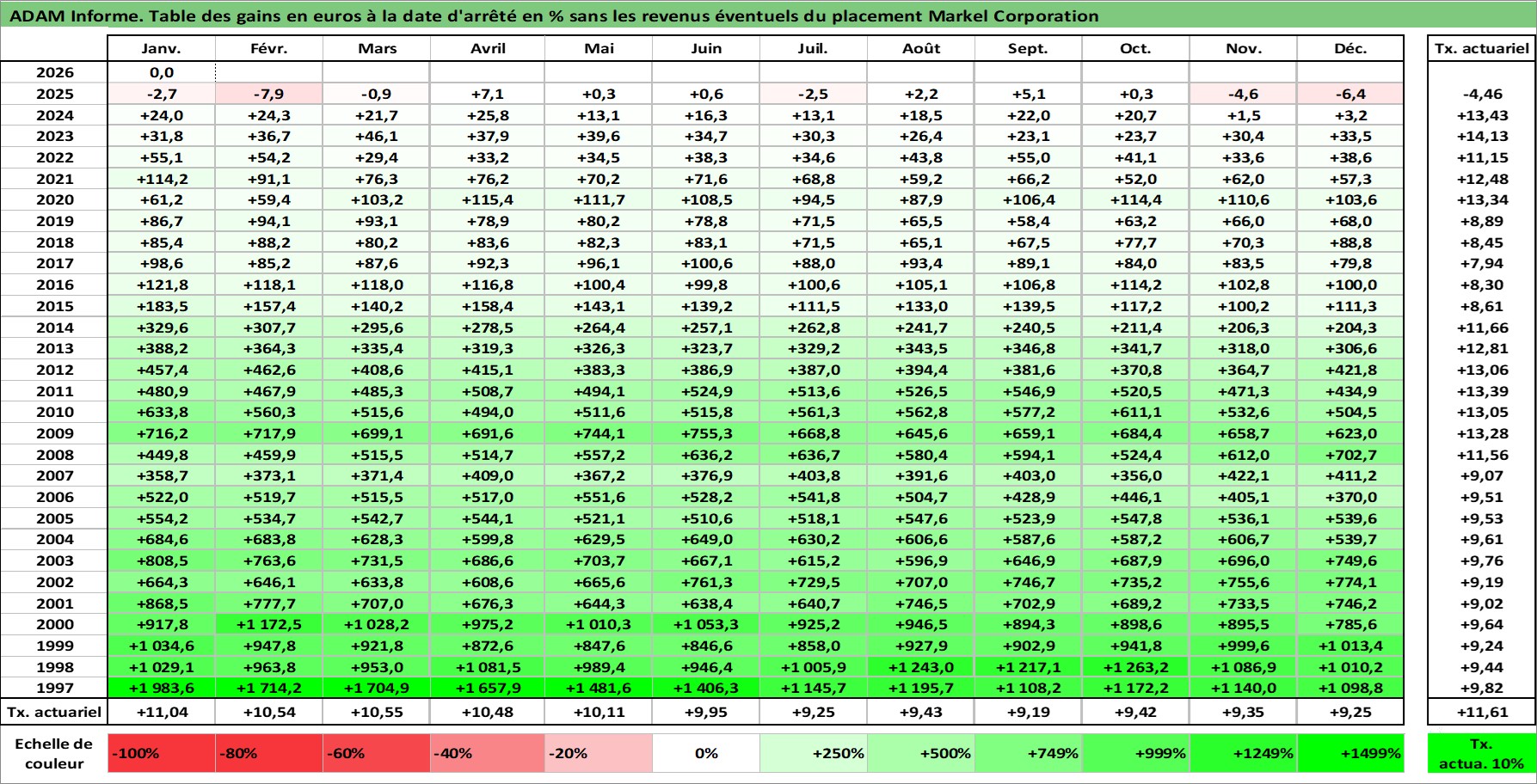Click the +9,95 June actuarial rate
This screenshot has height=784, width=1537.
pos(706,712)
